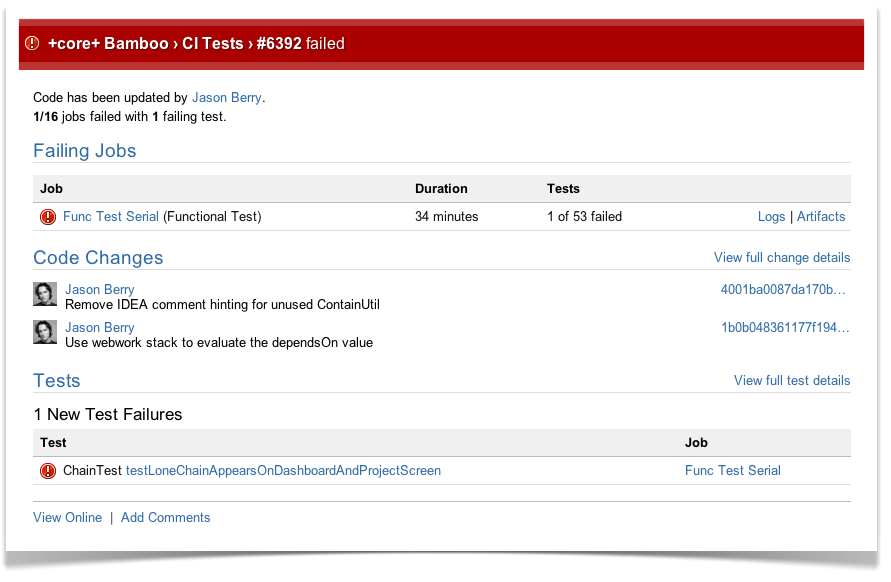
Task: Click Tests column header in jobs table
Action: coord(563,189)
